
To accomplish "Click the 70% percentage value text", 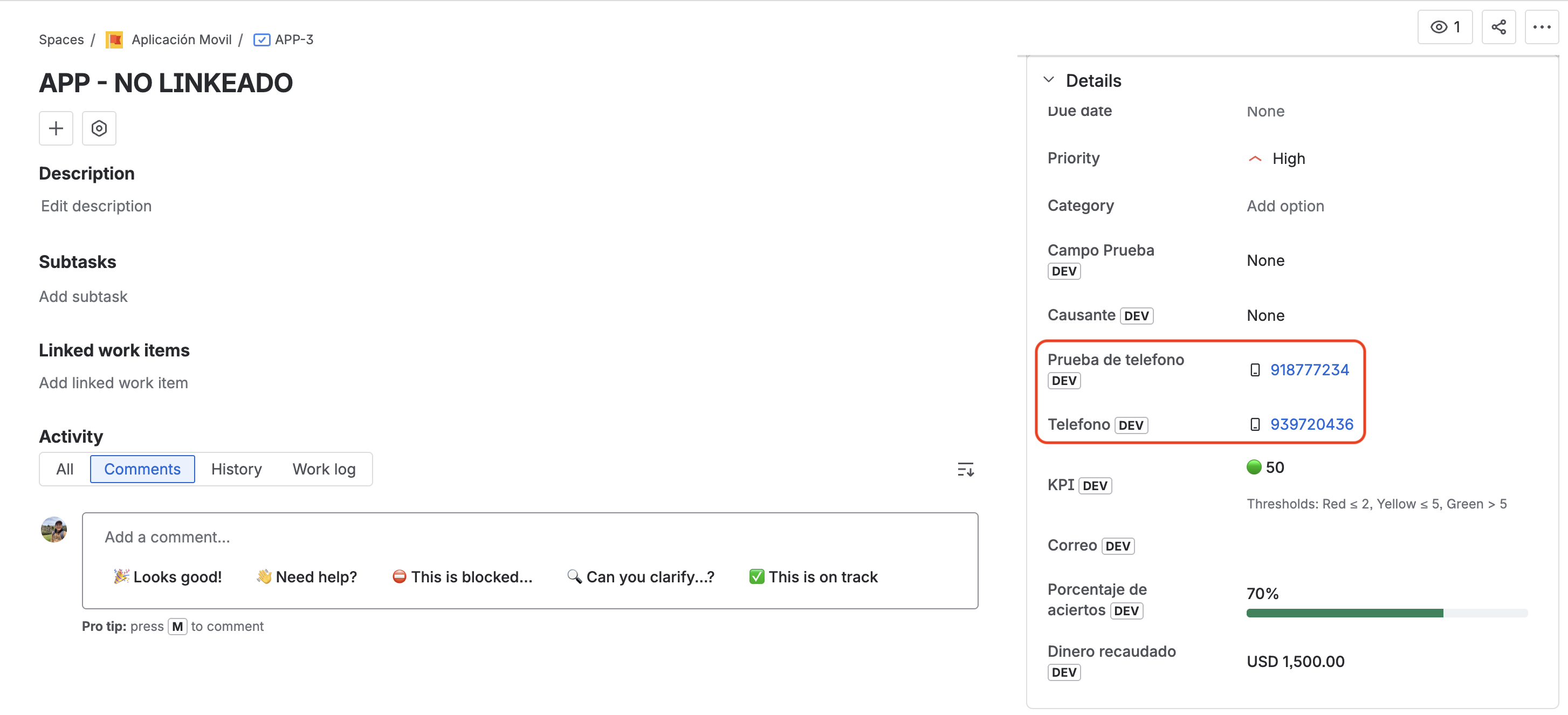I will pyautogui.click(x=1262, y=594).
